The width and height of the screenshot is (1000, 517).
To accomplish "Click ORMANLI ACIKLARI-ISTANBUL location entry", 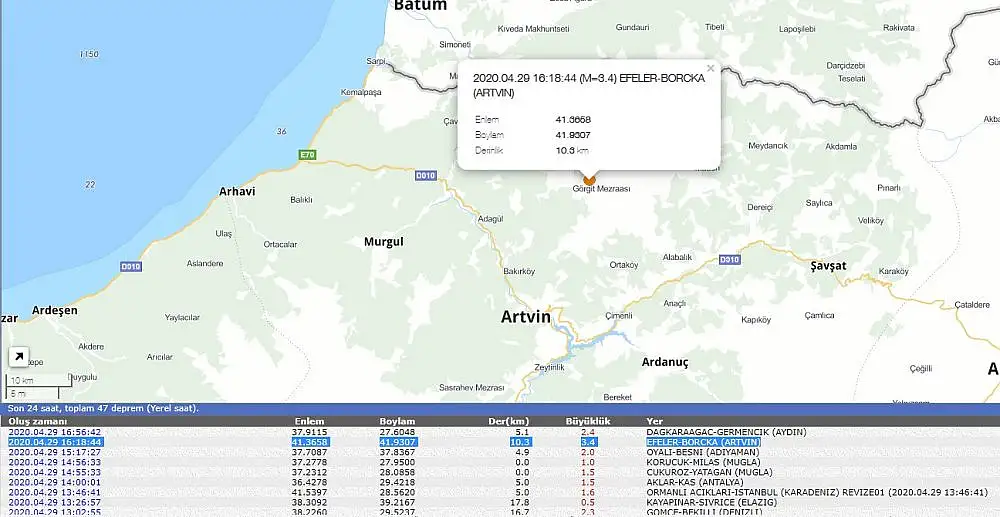I will [x=817, y=493].
